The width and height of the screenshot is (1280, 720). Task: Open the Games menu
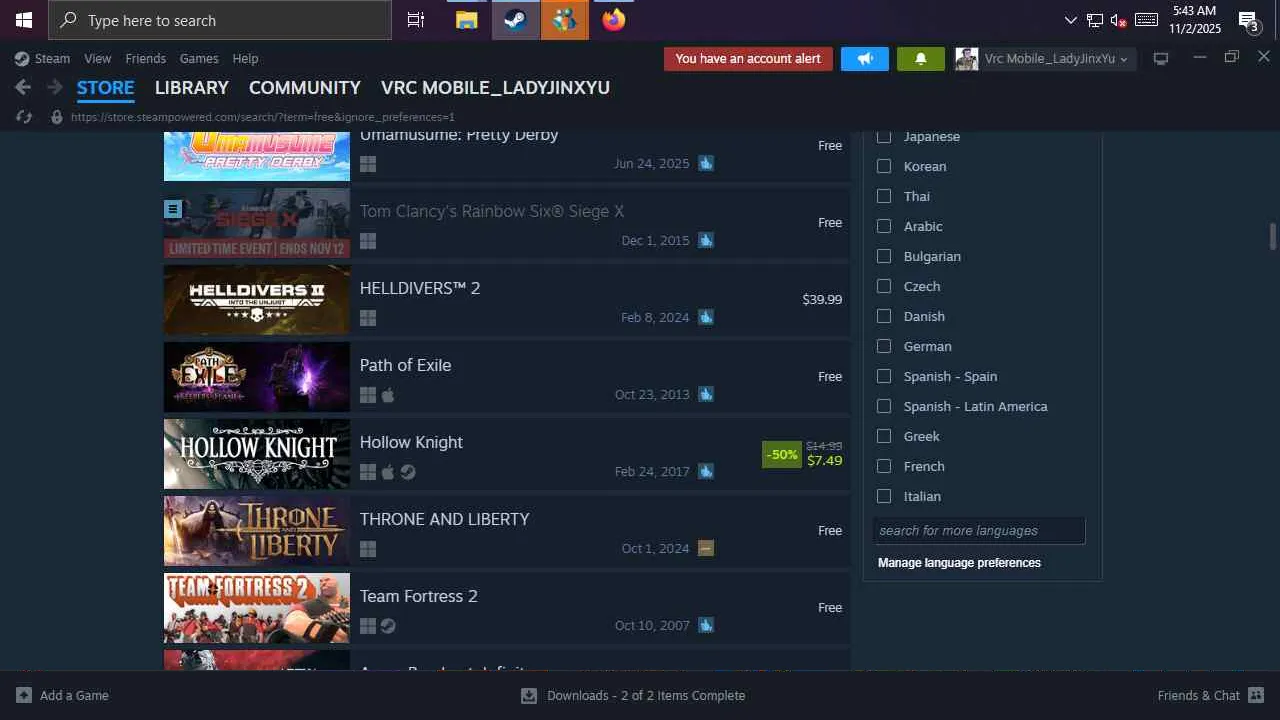pyautogui.click(x=199, y=59)
